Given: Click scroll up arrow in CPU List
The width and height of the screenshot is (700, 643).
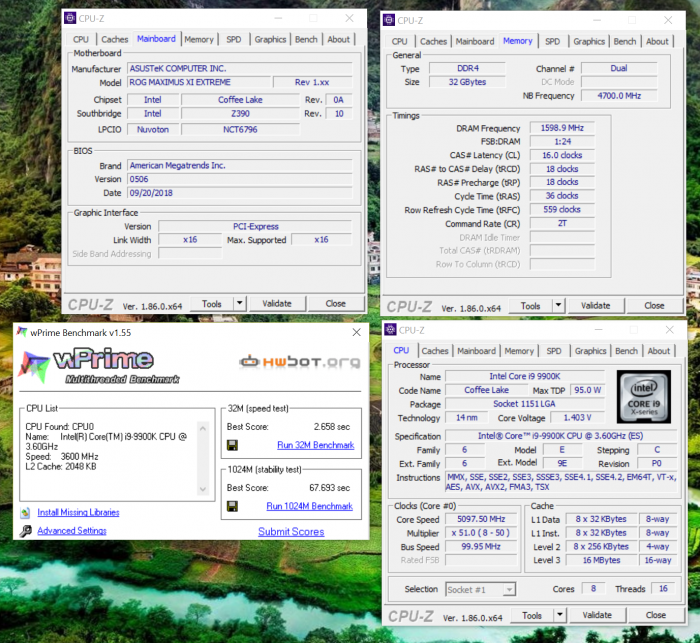Looking at the screenshot, I should click(203, 428).
